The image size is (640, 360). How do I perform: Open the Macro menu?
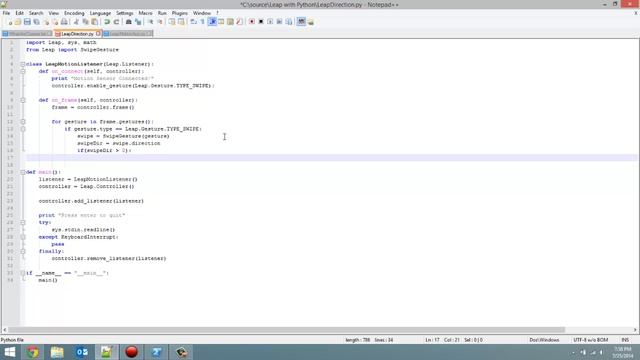tap(145, 13)
